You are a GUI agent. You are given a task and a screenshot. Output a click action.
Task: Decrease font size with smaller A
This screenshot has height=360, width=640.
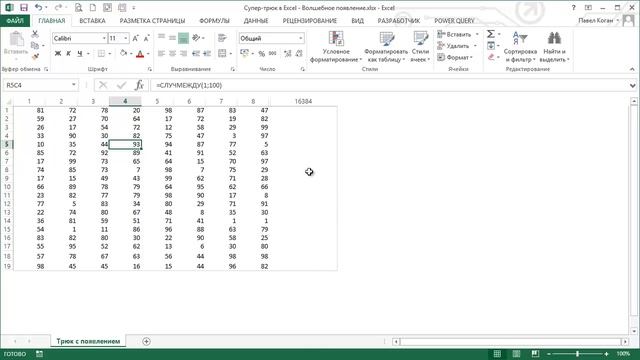coord(146,38)
